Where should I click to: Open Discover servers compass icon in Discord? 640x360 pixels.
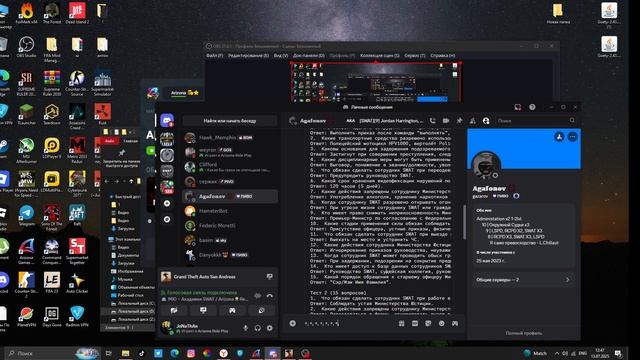pos(167,219)
